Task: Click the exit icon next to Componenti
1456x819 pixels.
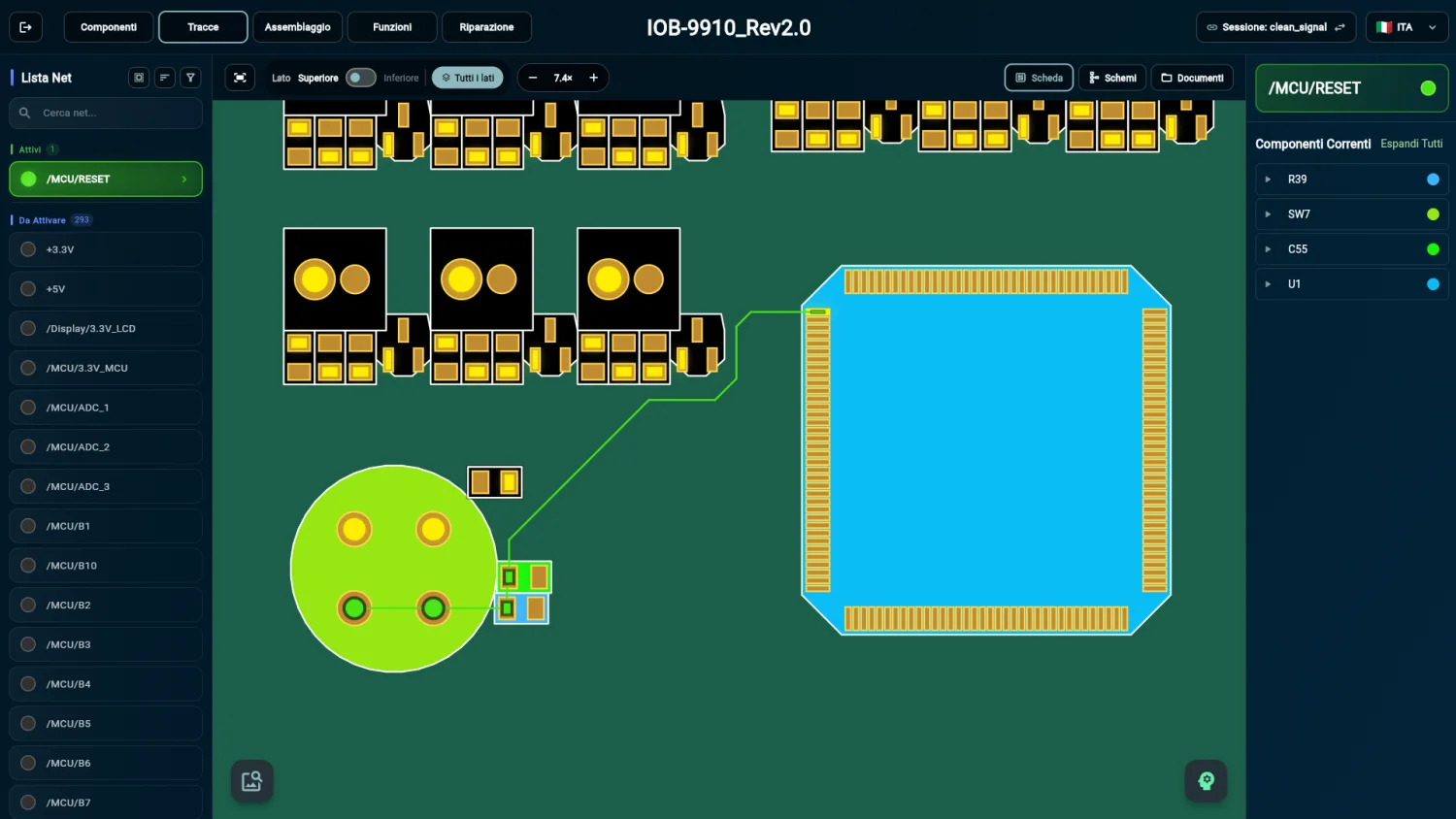Action: pyautogui.click(x=26, y=27)
